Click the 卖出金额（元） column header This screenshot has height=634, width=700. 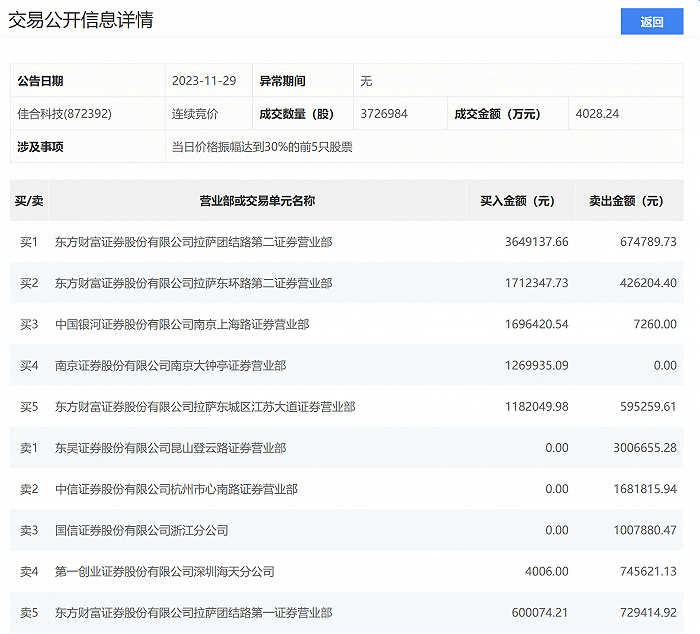pyautogui.click(x=626, y=201)
